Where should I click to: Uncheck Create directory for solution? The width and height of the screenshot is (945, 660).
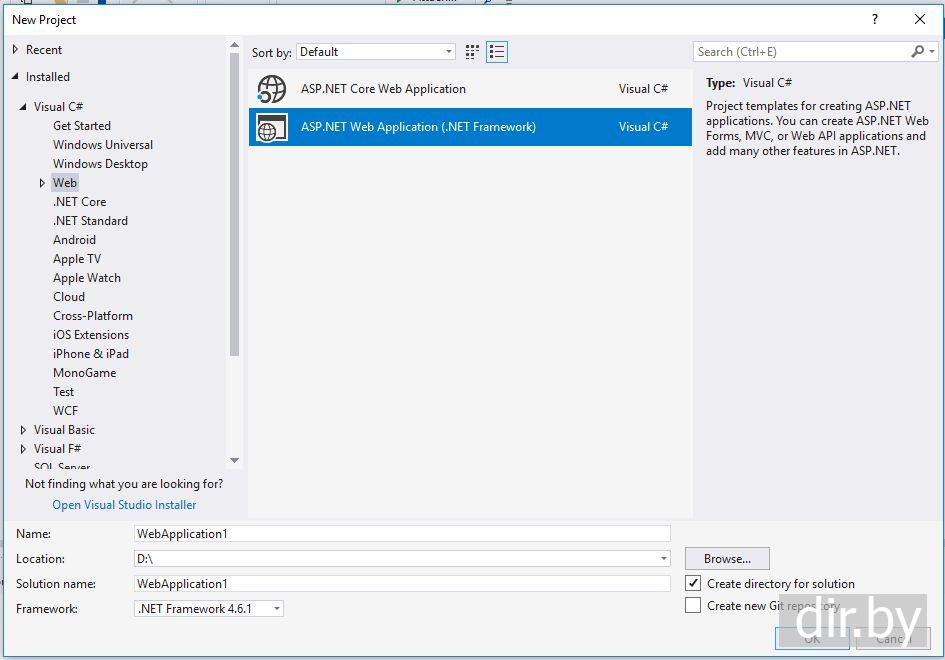tap(693, 583)
